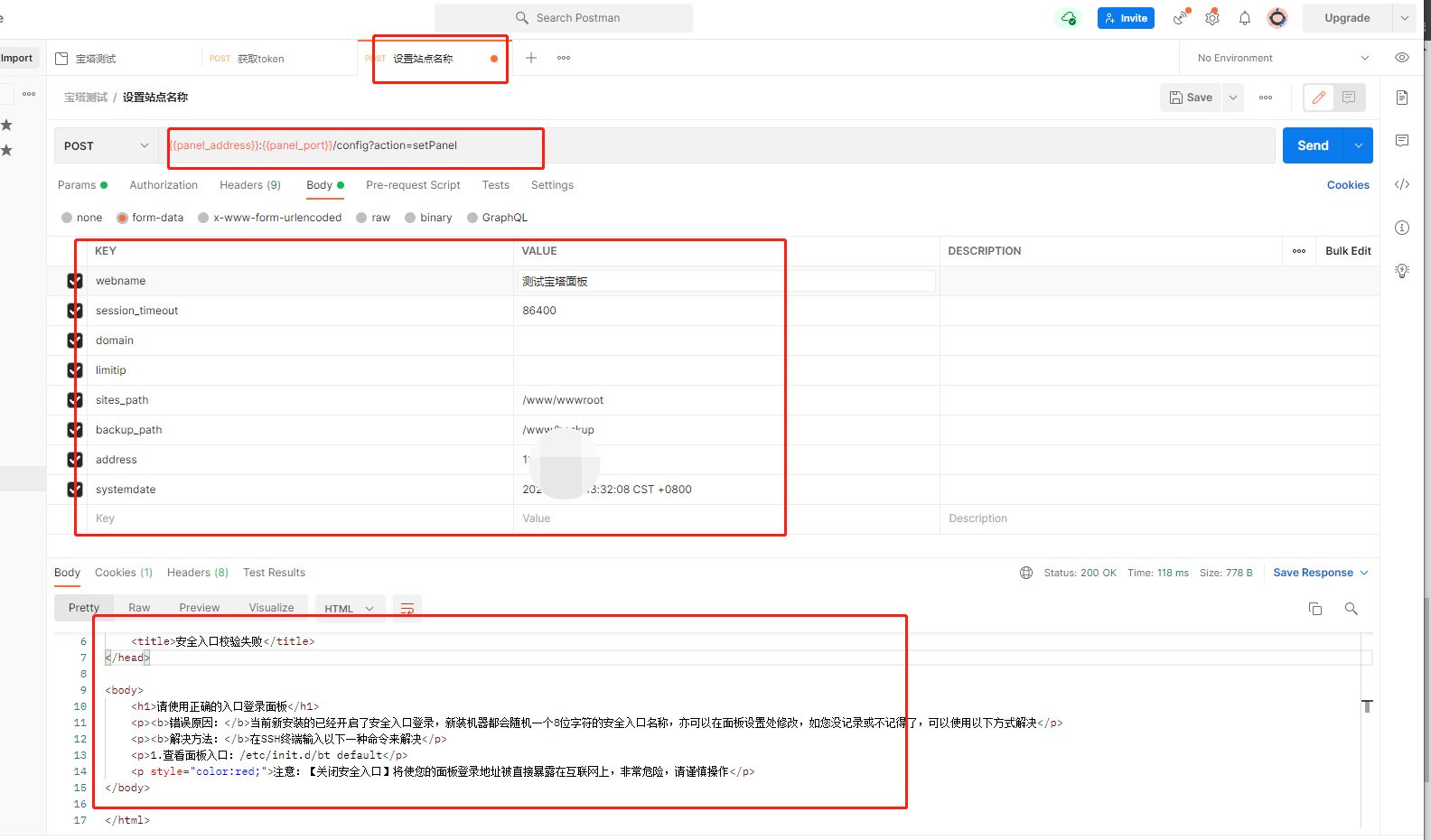Switch to the Authorization tab

(164, 185)
